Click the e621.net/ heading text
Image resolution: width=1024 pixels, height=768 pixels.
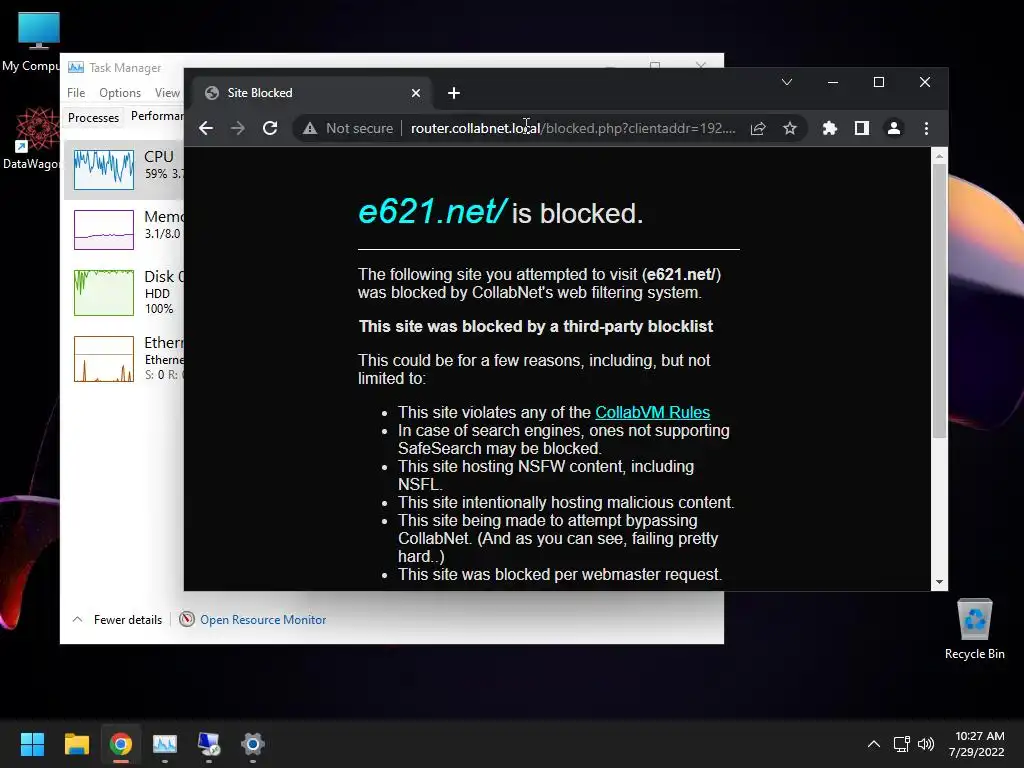(432, 212)
